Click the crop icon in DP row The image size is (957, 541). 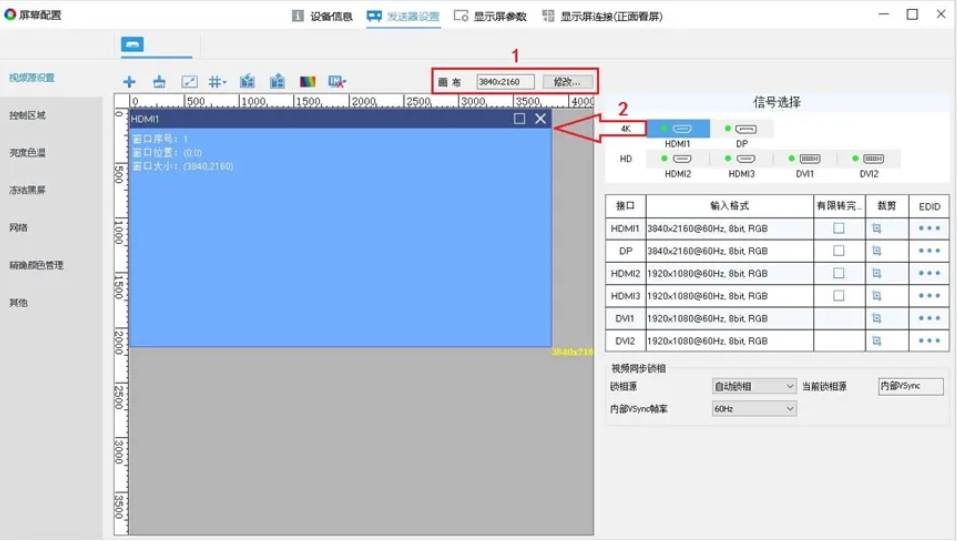point(877,251)
